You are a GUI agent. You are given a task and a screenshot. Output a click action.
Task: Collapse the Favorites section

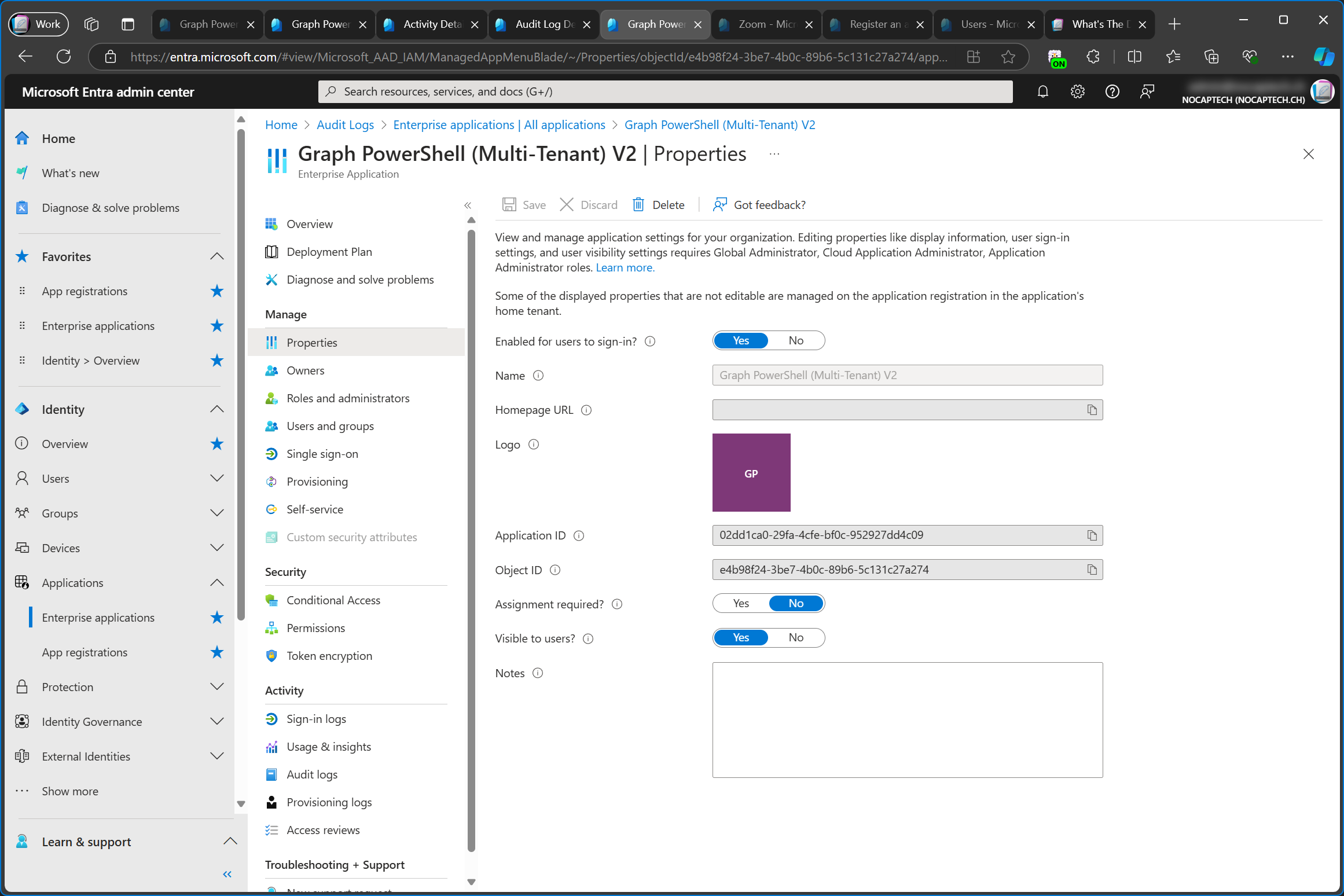pos(217,256)
